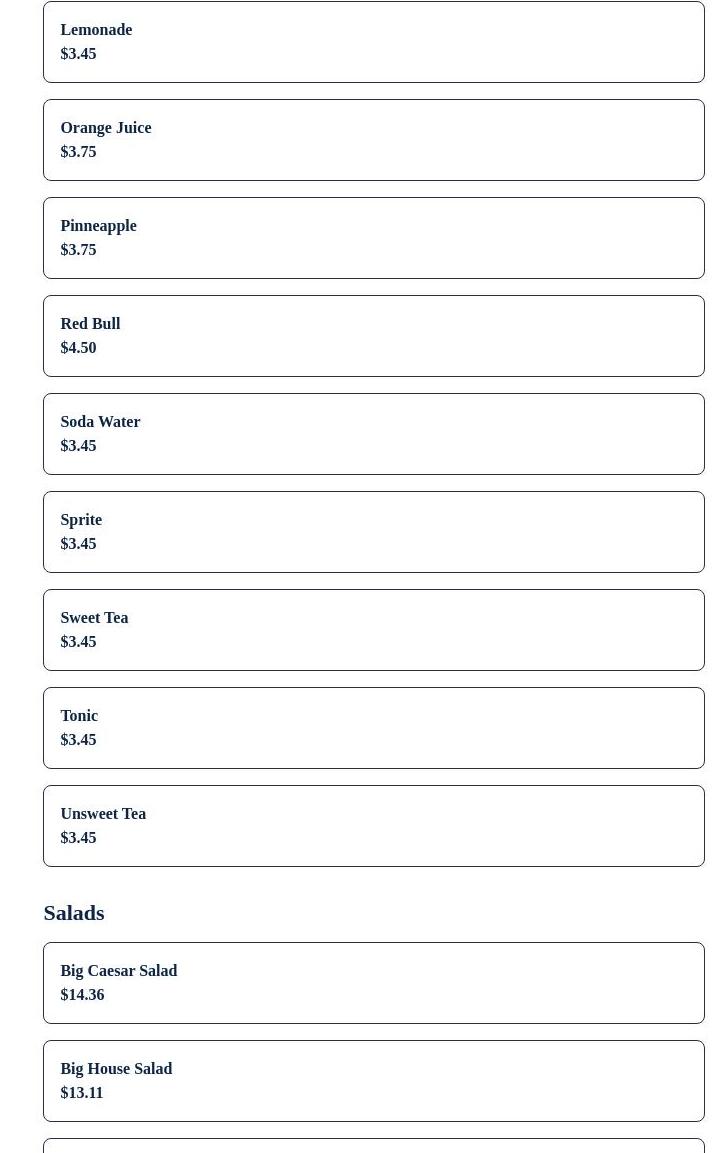Choose the Tonic drink card
728x1153 pixels.
373,728
